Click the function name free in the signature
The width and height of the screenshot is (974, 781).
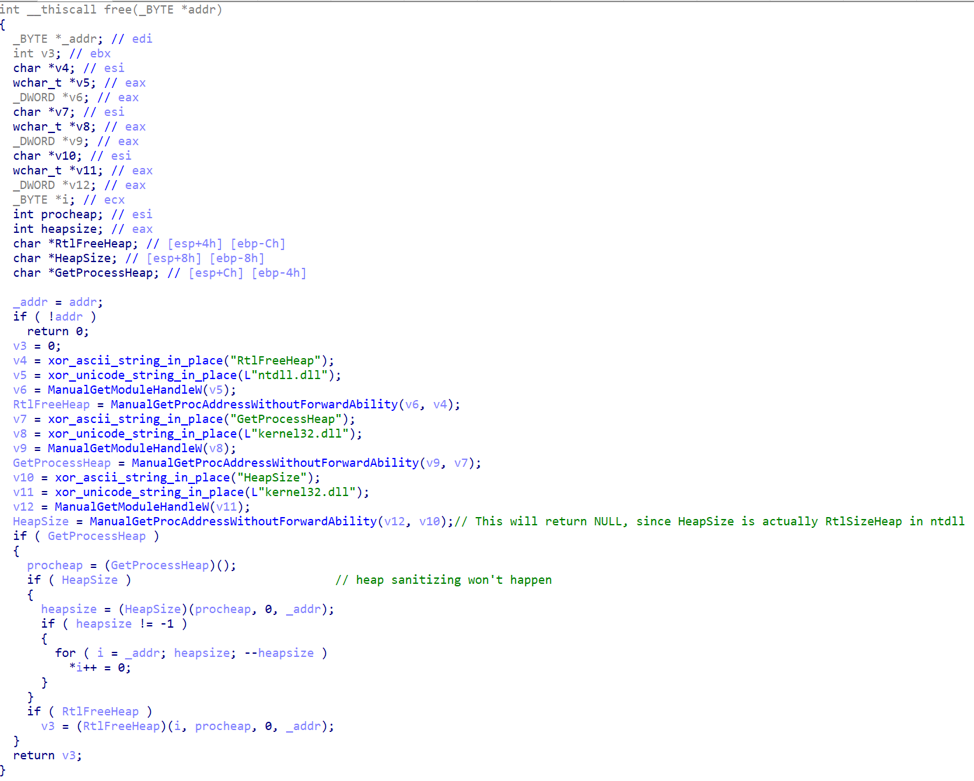(x=117, y=9)
